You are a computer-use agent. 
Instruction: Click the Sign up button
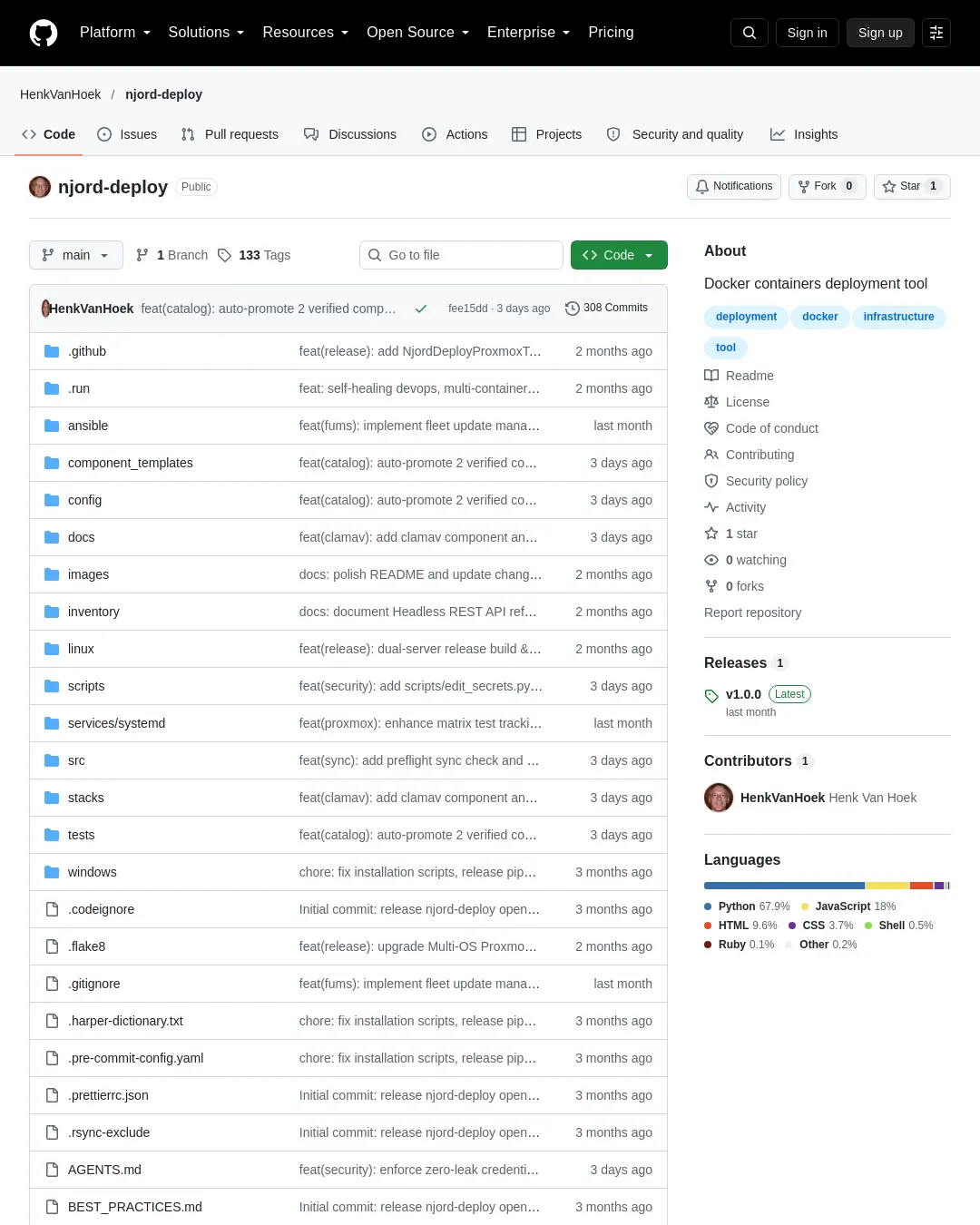[x=880, y=33]
